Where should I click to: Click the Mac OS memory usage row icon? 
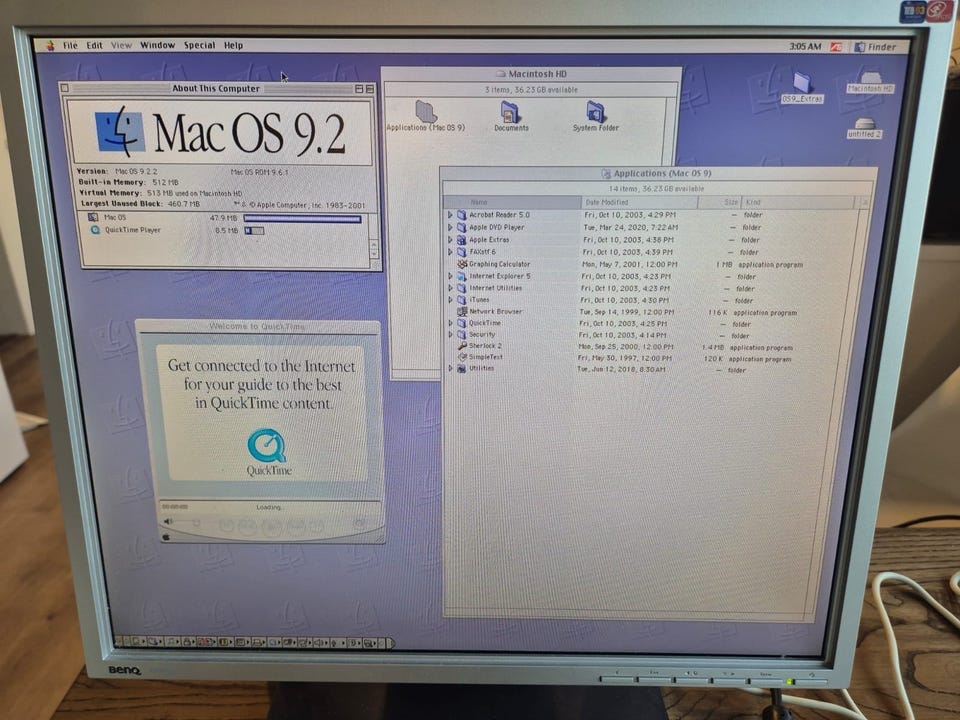coord(93,217)
